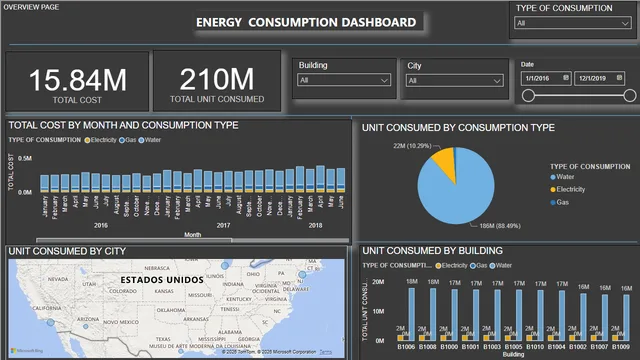Open the Type of Consumption dropdown
The width and height of the screenshot is (640, 360).
point(573,23)
